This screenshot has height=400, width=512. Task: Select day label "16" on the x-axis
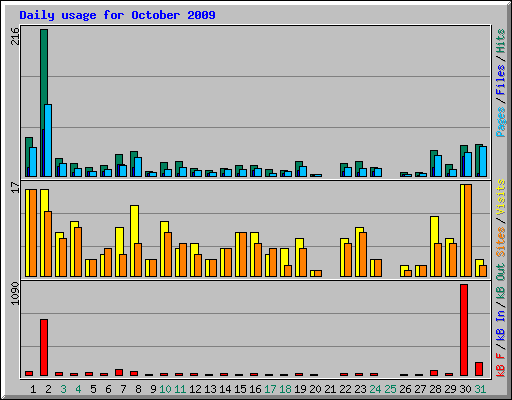point(255,389)
